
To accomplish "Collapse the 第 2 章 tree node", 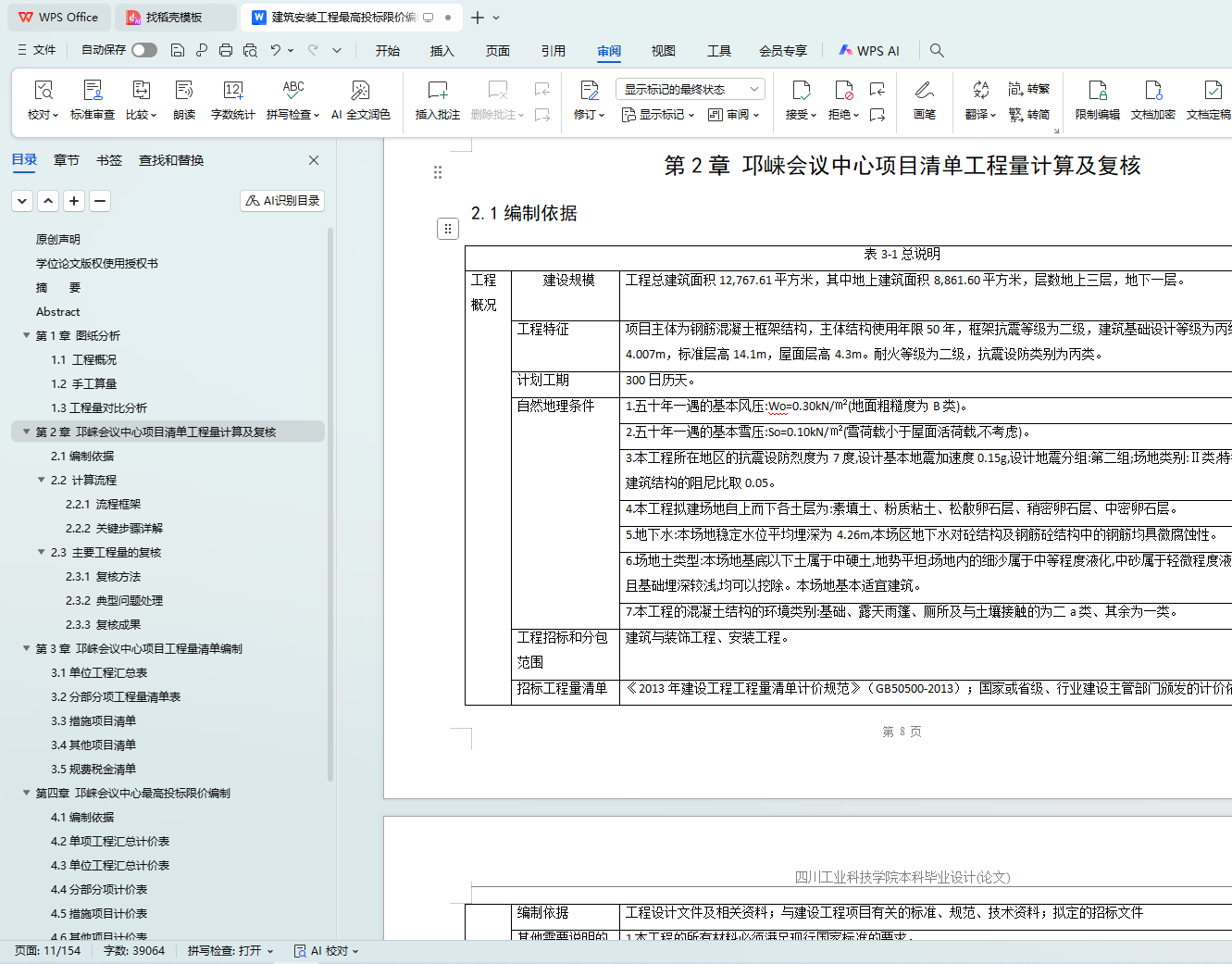I will 26,432.
